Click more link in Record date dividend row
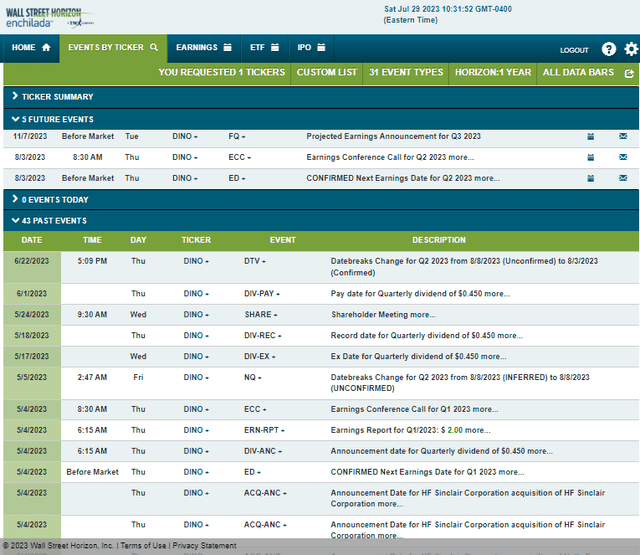The image size is (640, 555). coord(510,335)
